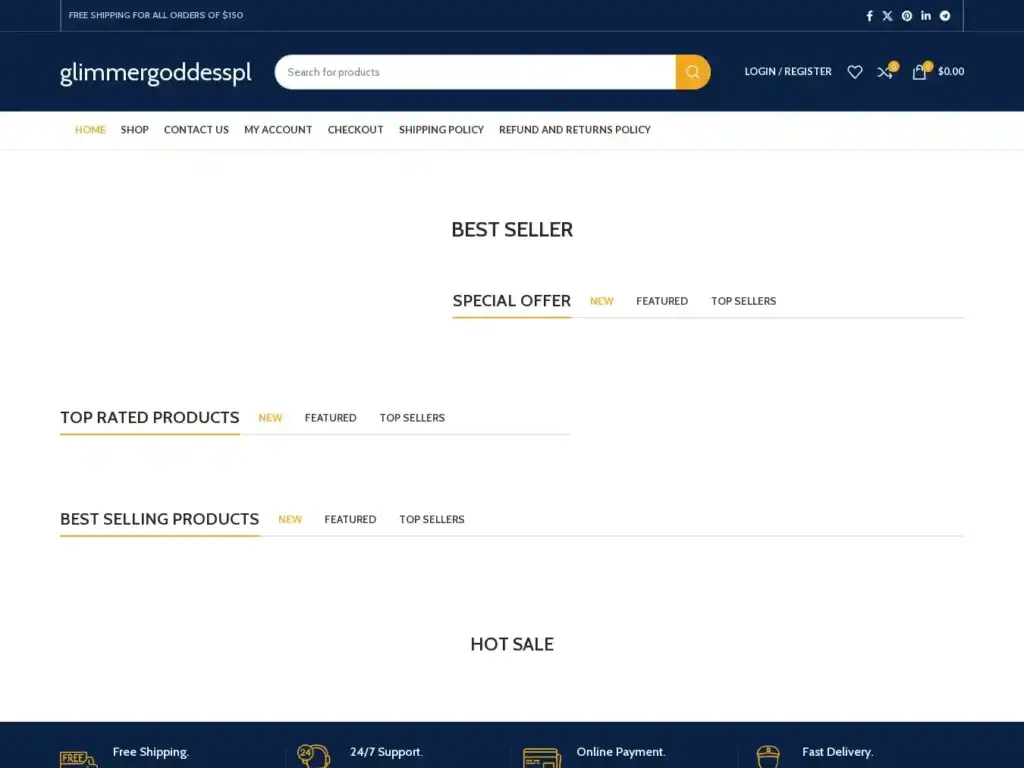Open the compare products icon
The width and height of the screenshot is (1024, 768).
coord(885,72)
